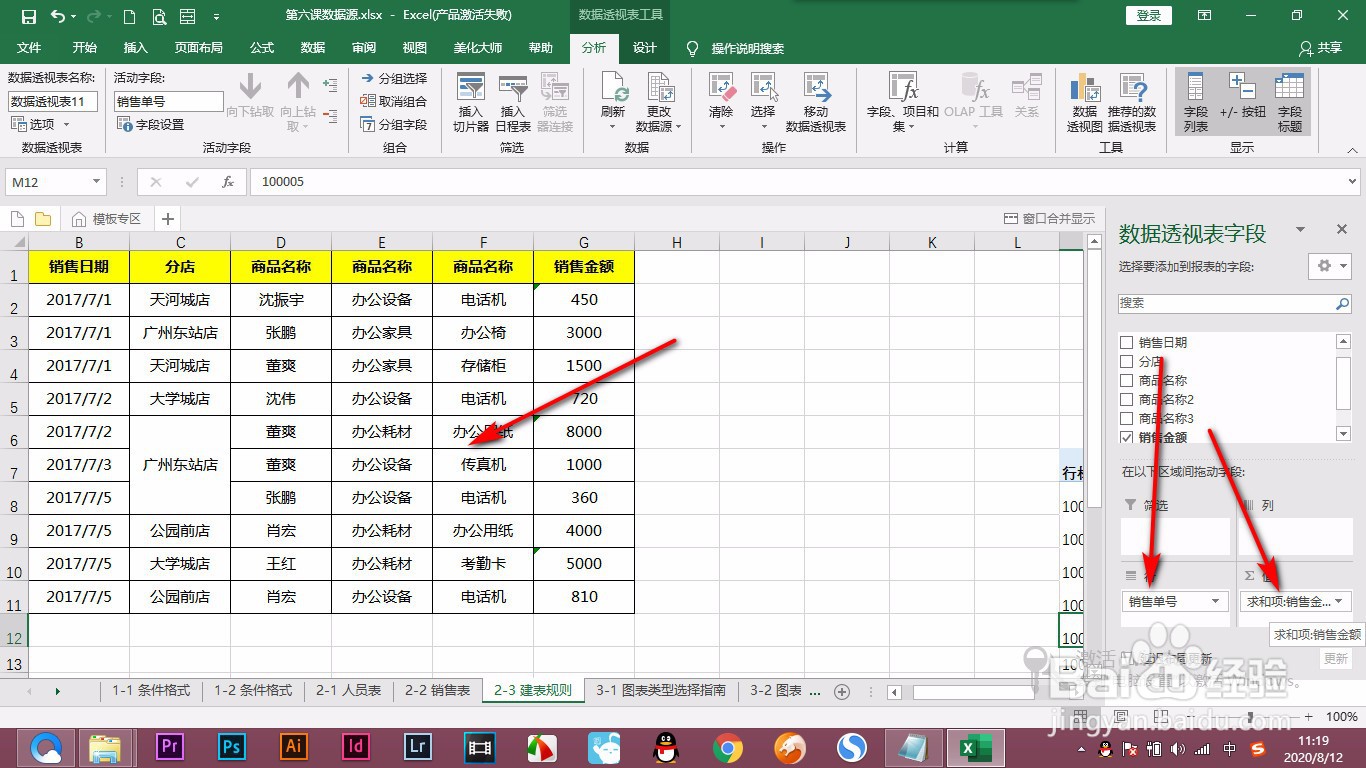Open the 插入切片器 slicer tool

(x=470, y=100)
